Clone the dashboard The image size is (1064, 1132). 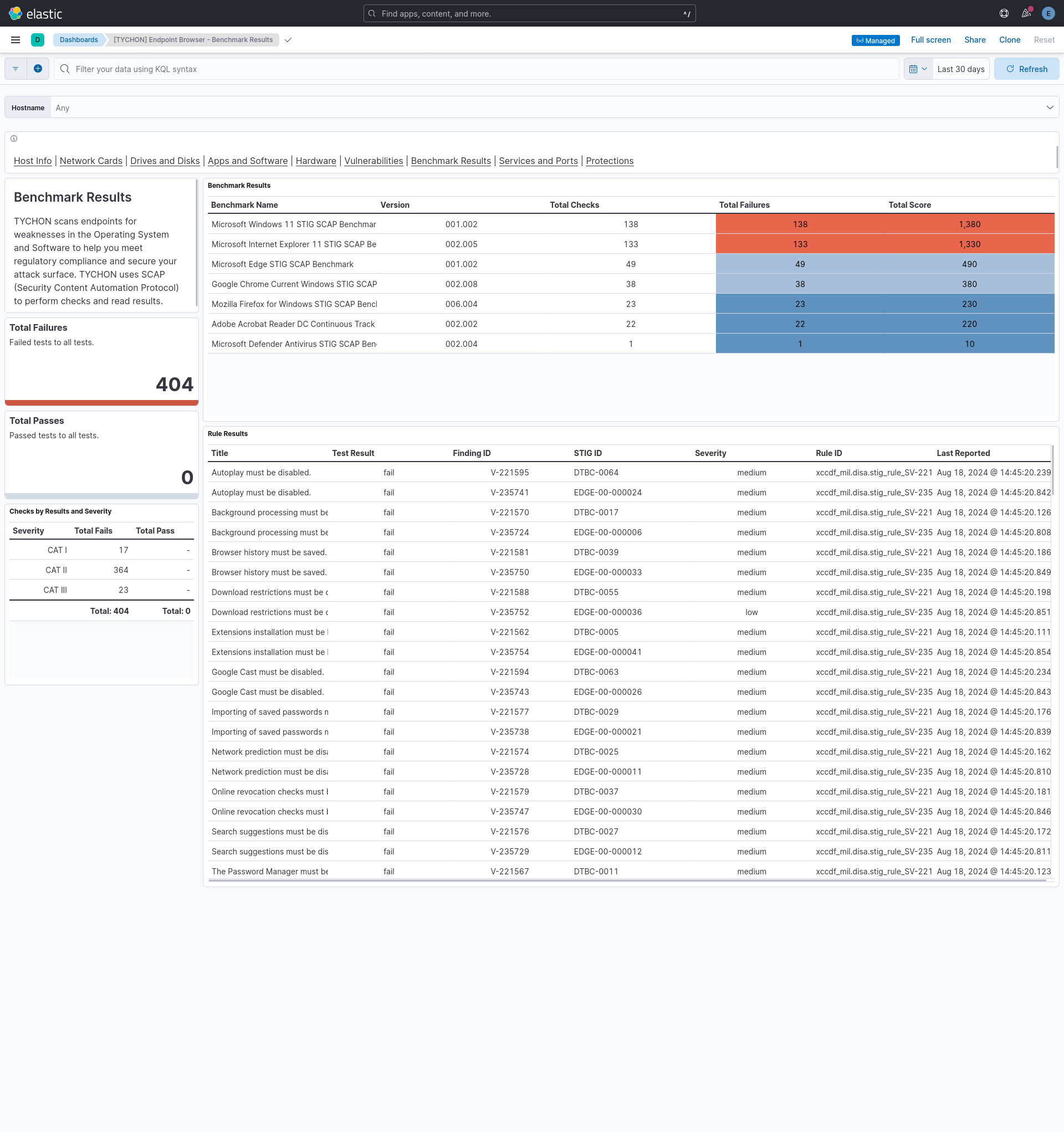pos(1009,40)
